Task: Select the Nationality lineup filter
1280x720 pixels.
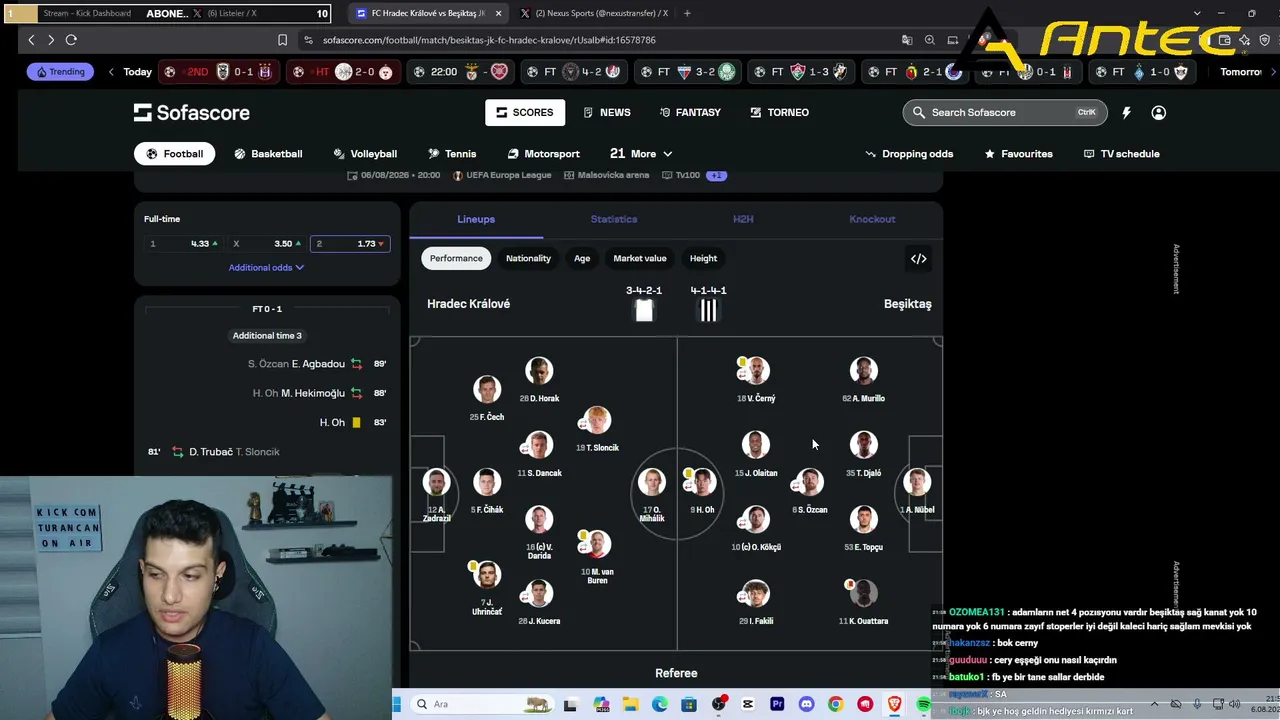Action: click(x=528, y=259)
